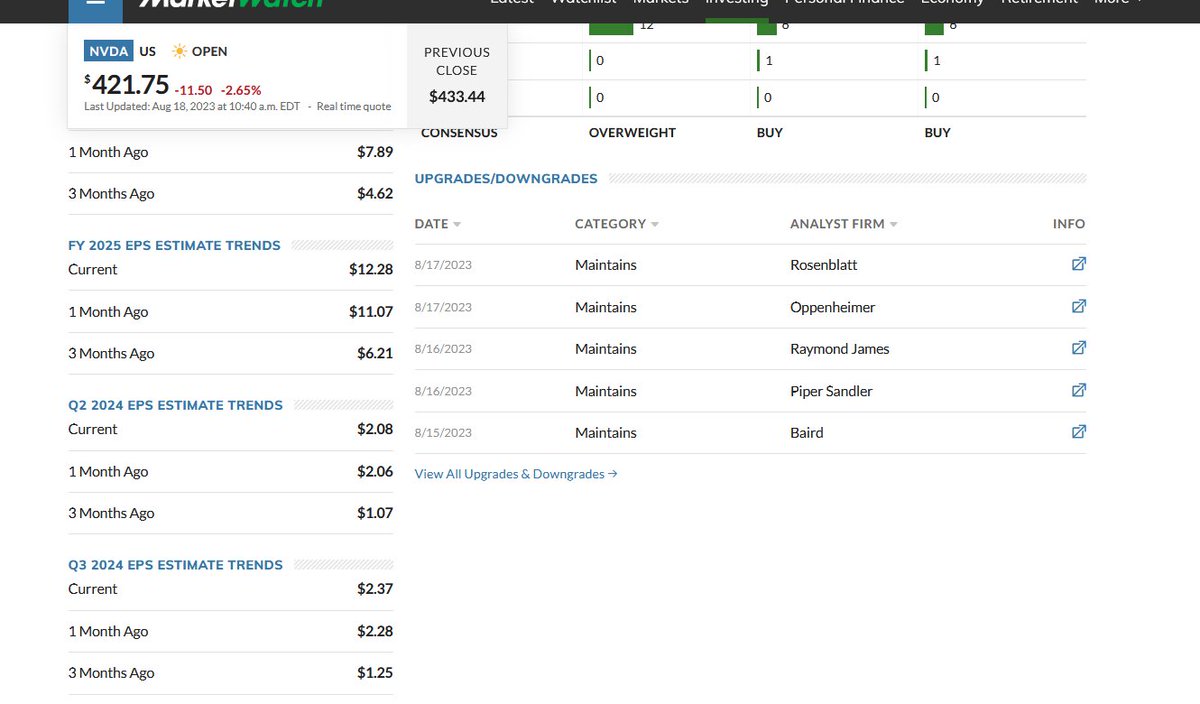Click the $433.44 previous close value
The height and width of the screenshot is (704, 1200).
coord(457,97)
